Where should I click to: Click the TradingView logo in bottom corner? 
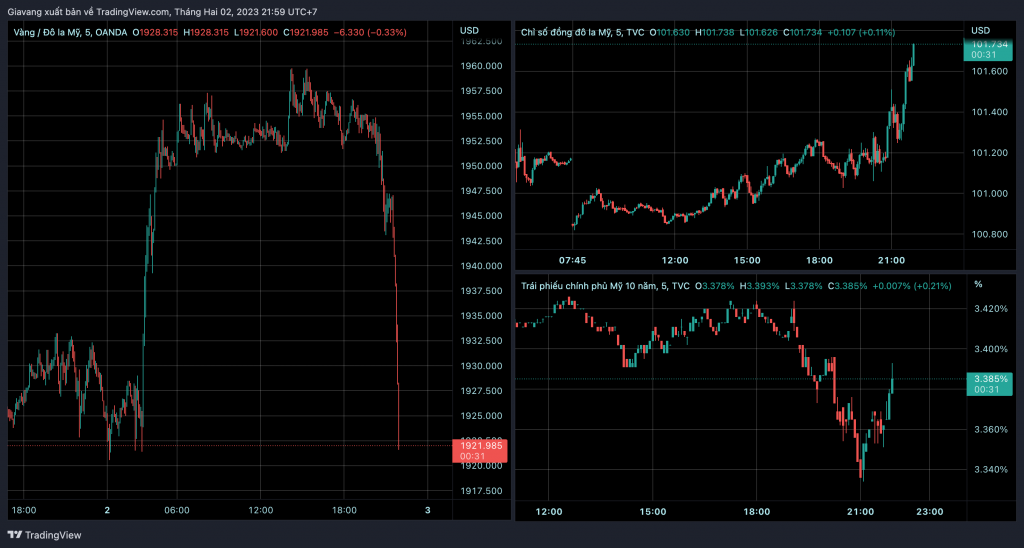point(48,535)
